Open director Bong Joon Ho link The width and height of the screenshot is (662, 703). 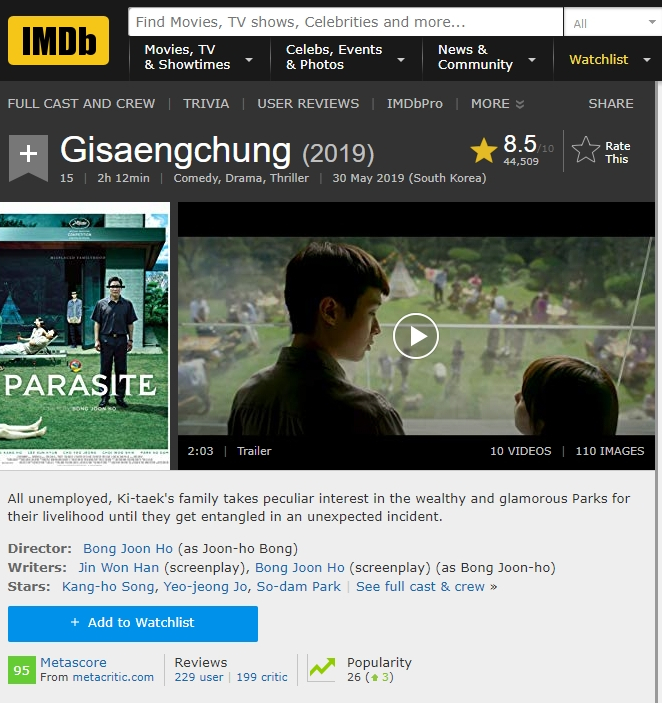click(x=128, y=548)
